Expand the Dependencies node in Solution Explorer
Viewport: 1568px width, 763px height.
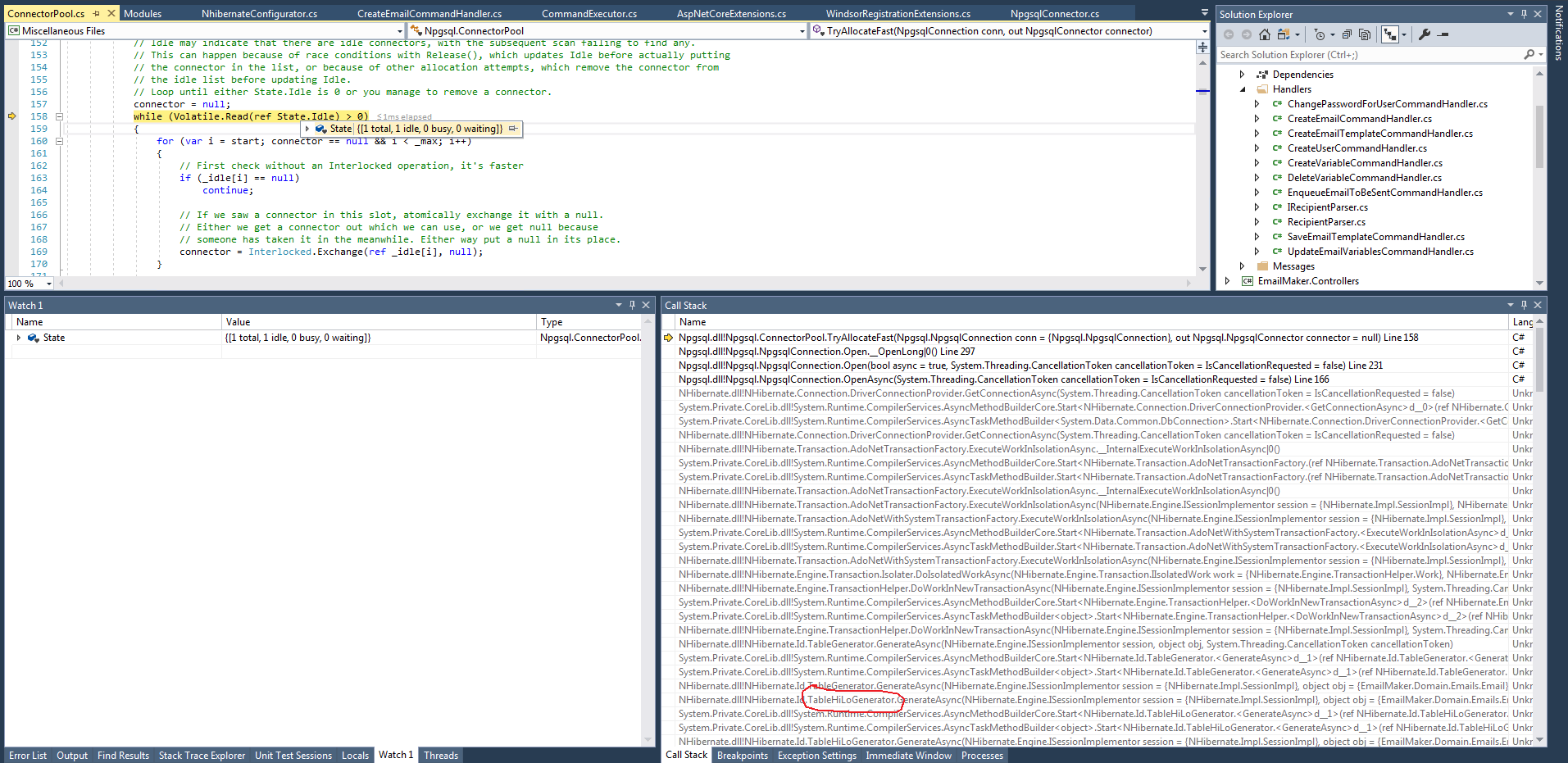(1243, 74)
